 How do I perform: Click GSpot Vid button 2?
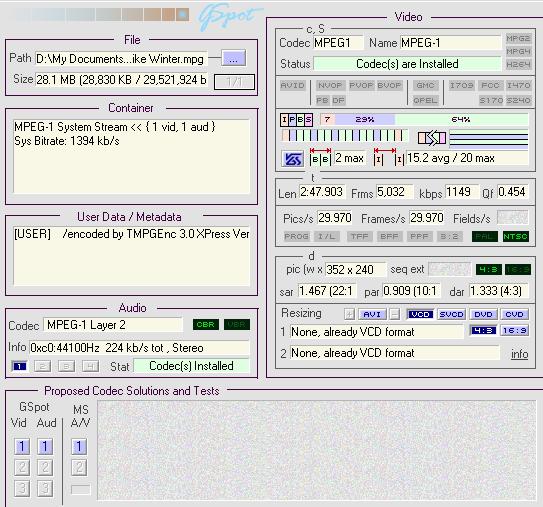22,468
